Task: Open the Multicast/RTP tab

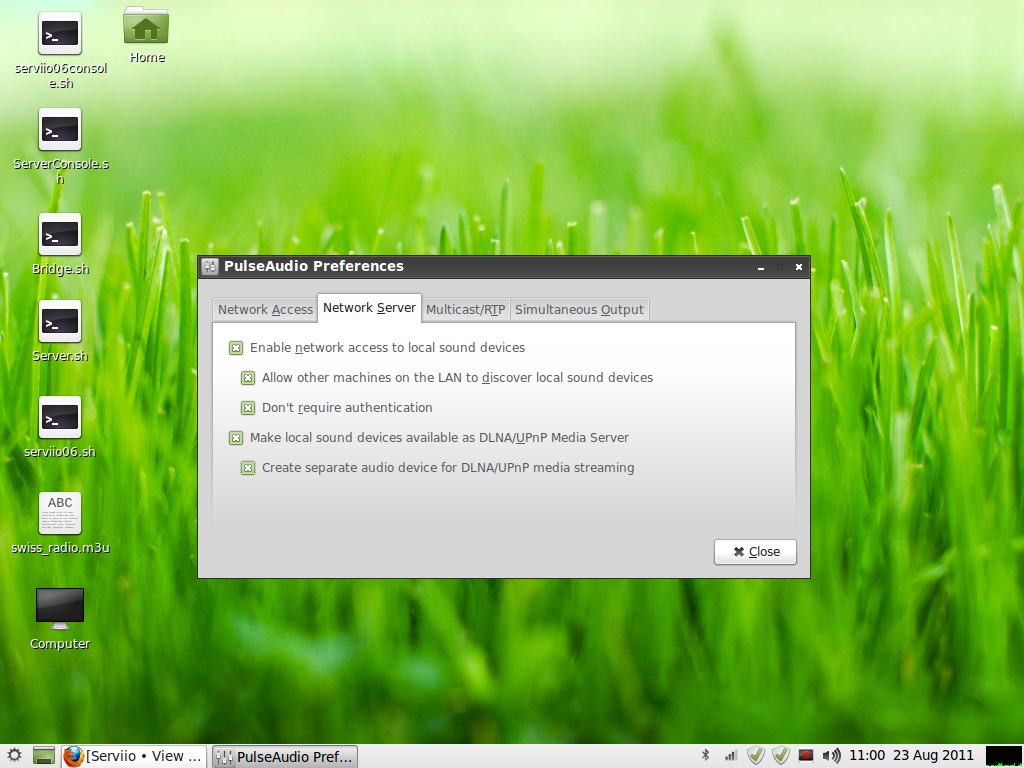Action: [465, 310]
